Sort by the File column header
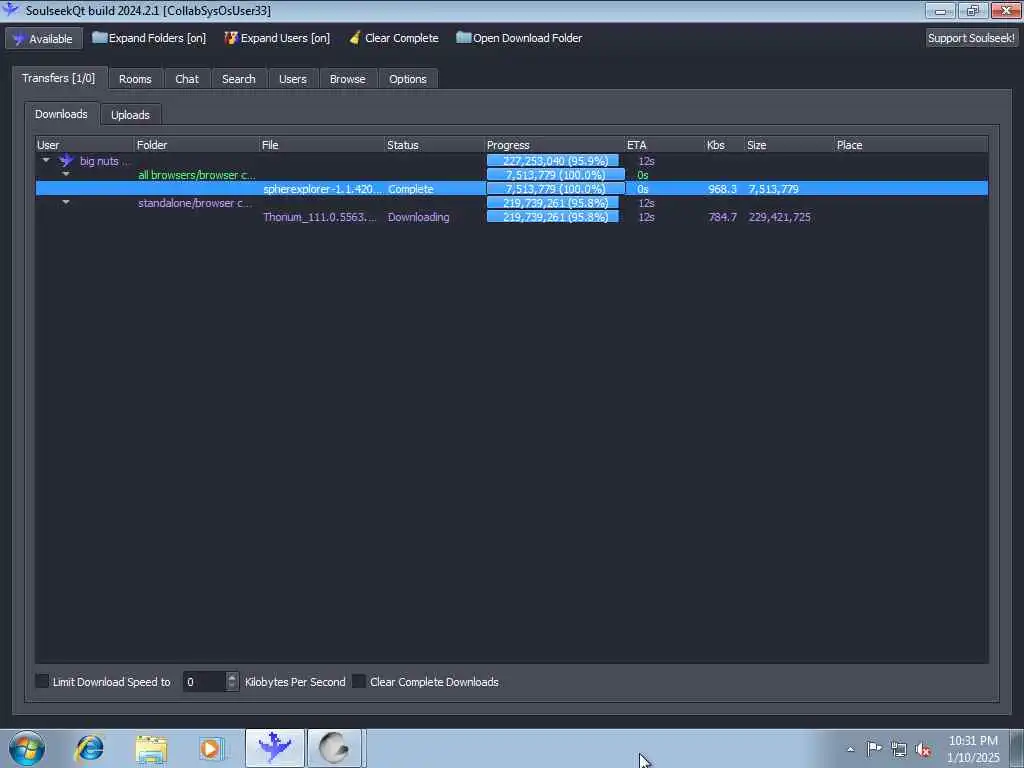 click(322, 145)
